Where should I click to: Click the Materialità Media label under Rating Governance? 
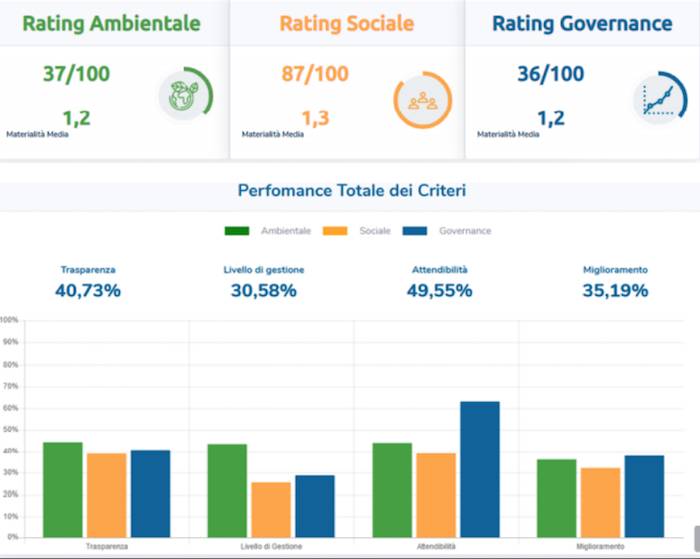coord(508,134)
